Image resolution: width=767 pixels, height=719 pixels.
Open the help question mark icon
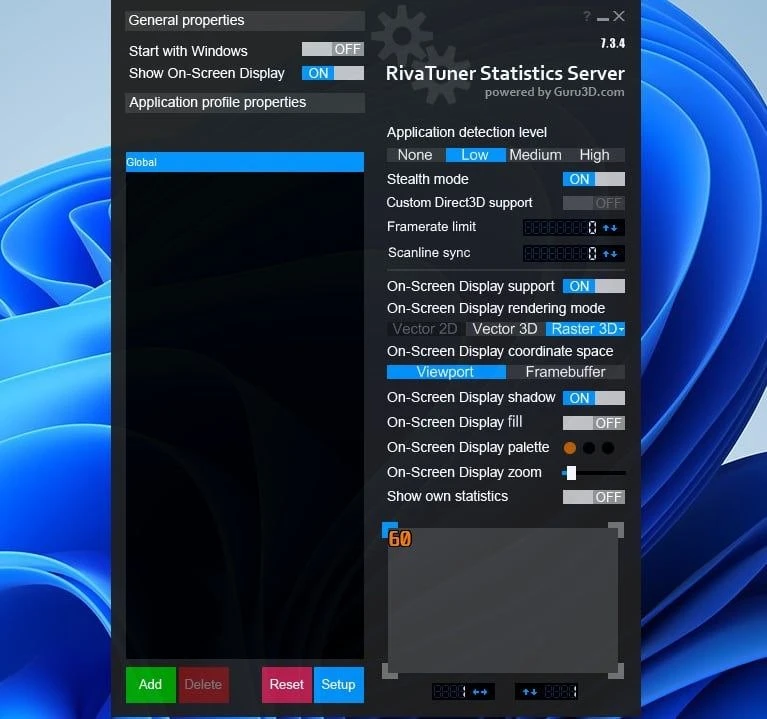click(587, 17)
